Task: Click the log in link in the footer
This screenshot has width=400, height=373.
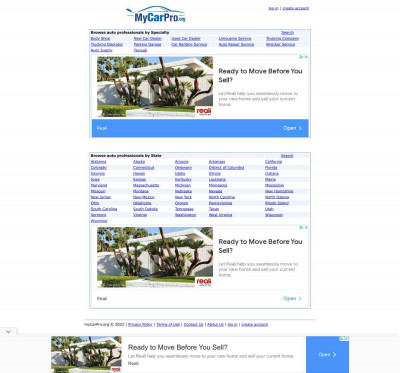Action: pos(233,325)
